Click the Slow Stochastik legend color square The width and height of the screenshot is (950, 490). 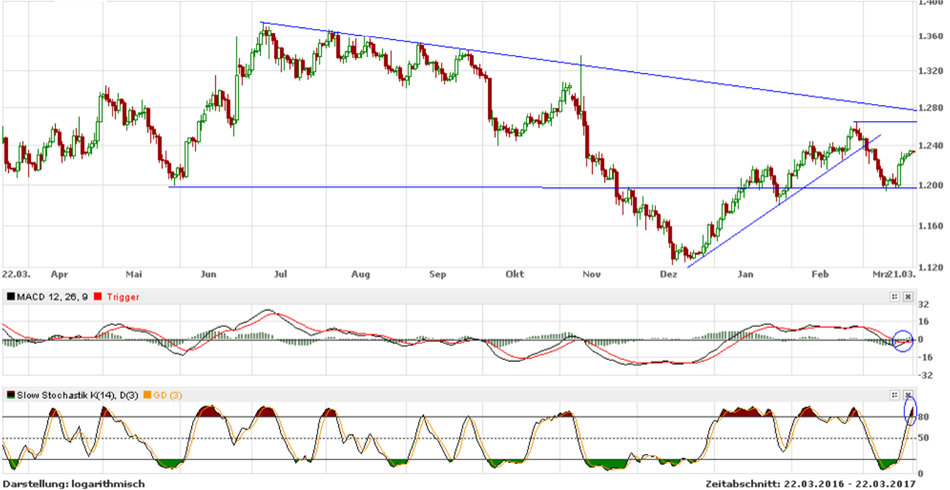11,394
